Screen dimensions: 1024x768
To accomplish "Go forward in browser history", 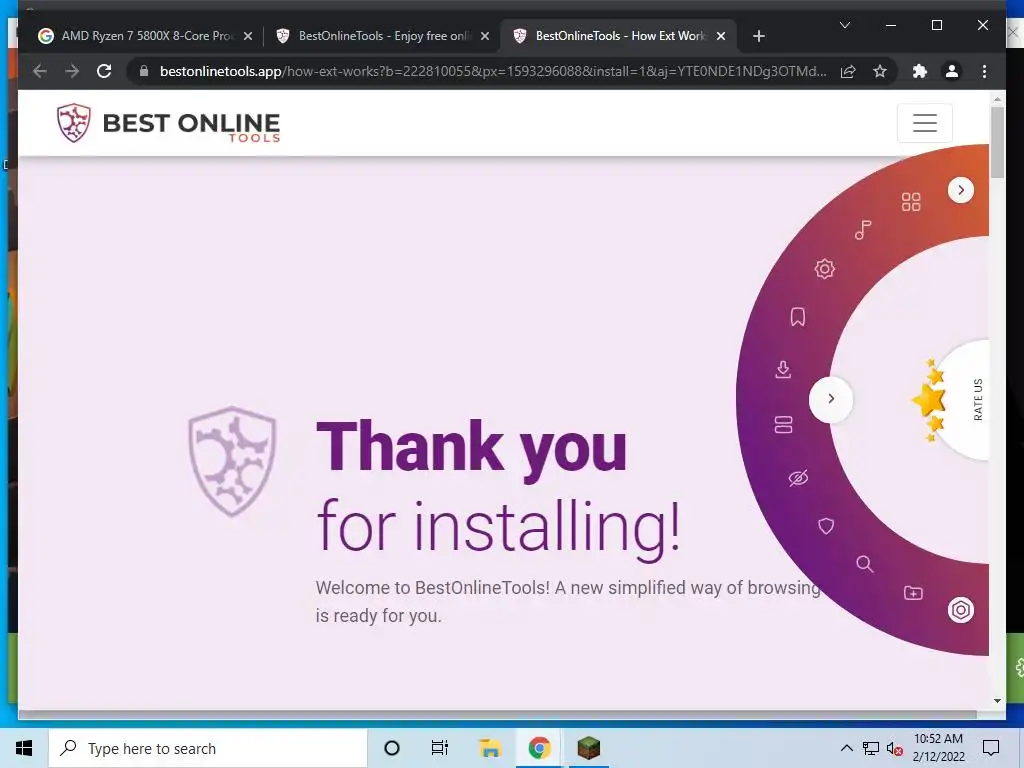I will point(72,71).
